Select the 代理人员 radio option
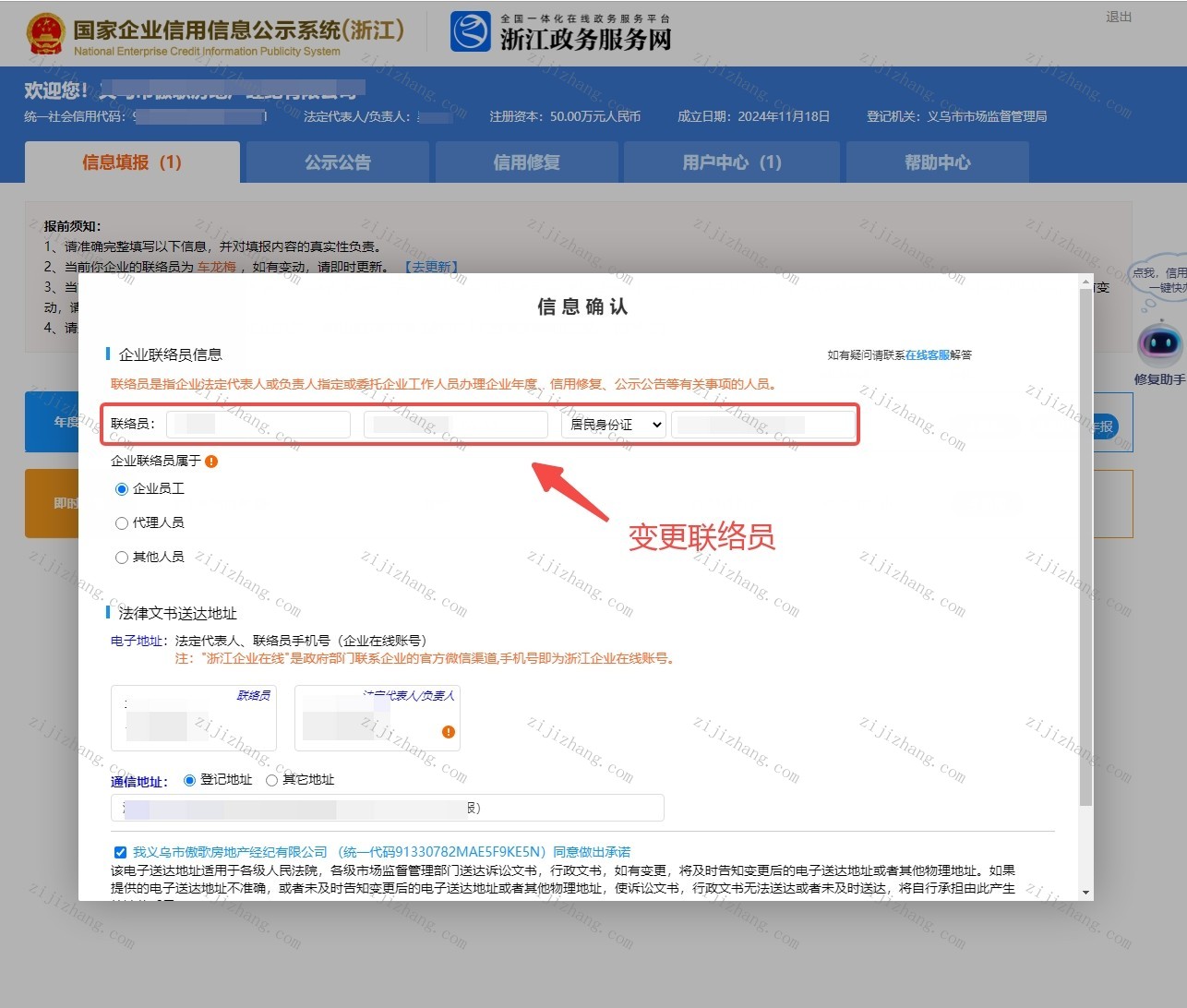This screenshot has height=1008, width=1187. coord(121,523)
